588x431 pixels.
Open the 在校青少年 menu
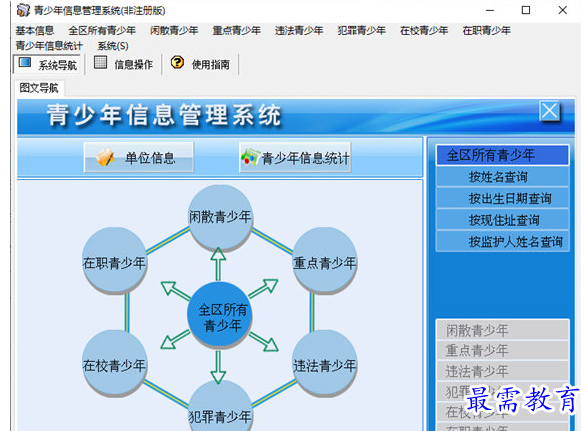click(424, 30)
